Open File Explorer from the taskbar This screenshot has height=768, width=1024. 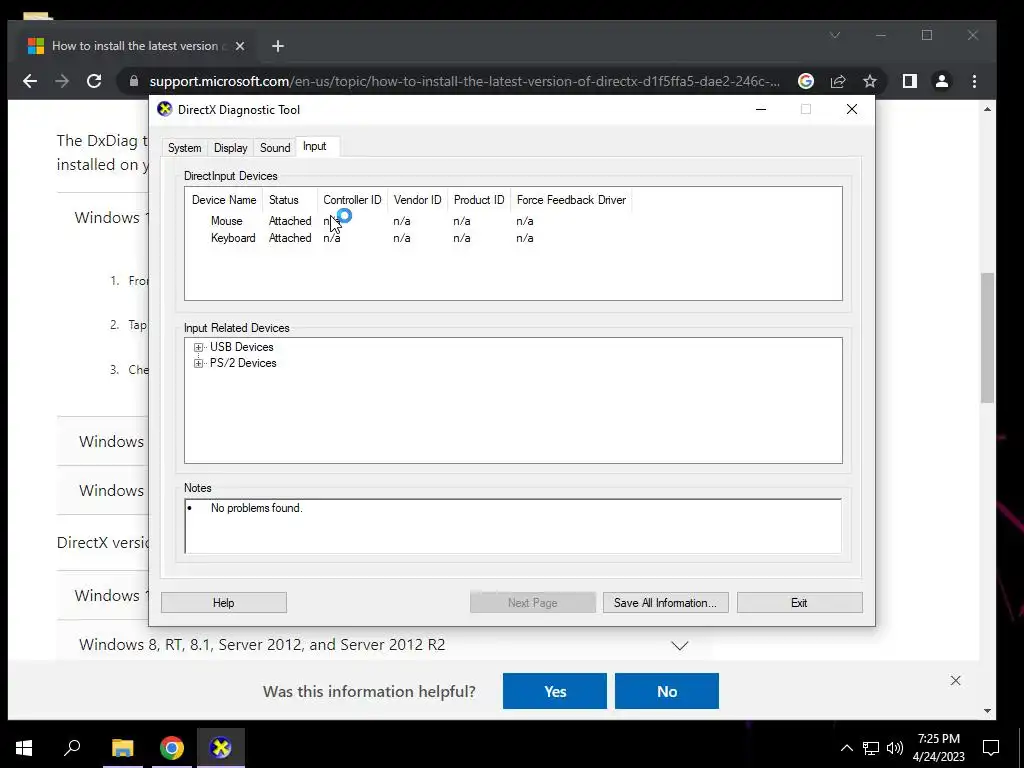[122, 748]
